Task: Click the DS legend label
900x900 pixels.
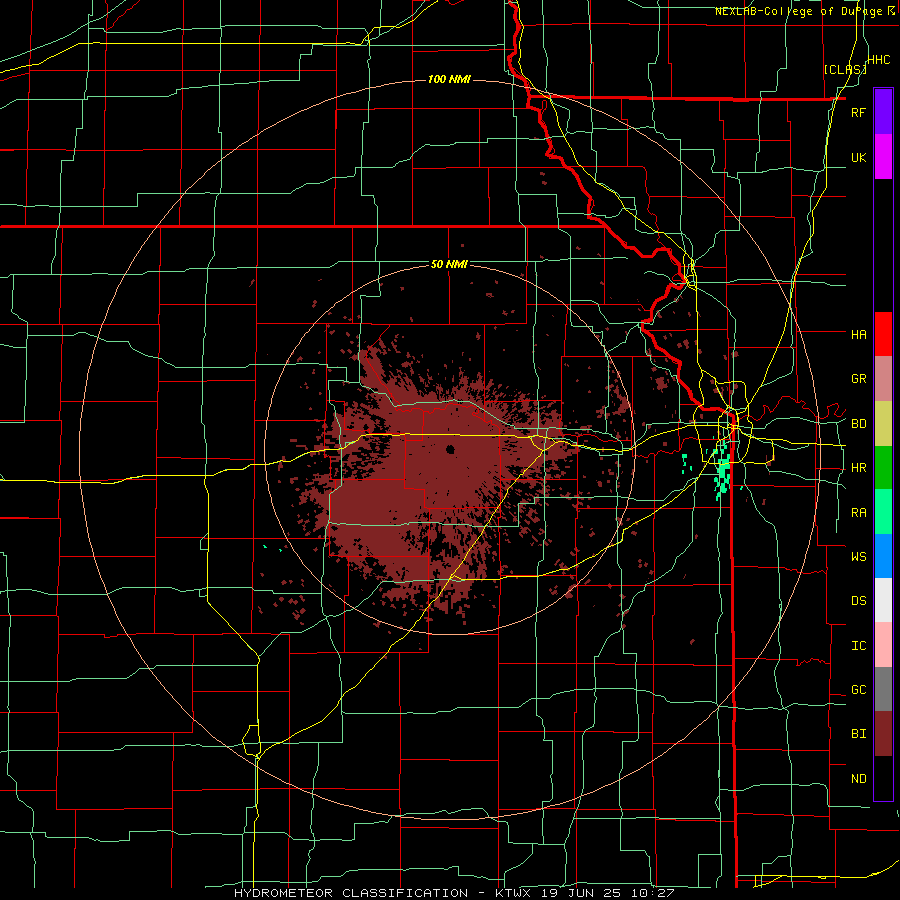Action: [x=858, y=600]
